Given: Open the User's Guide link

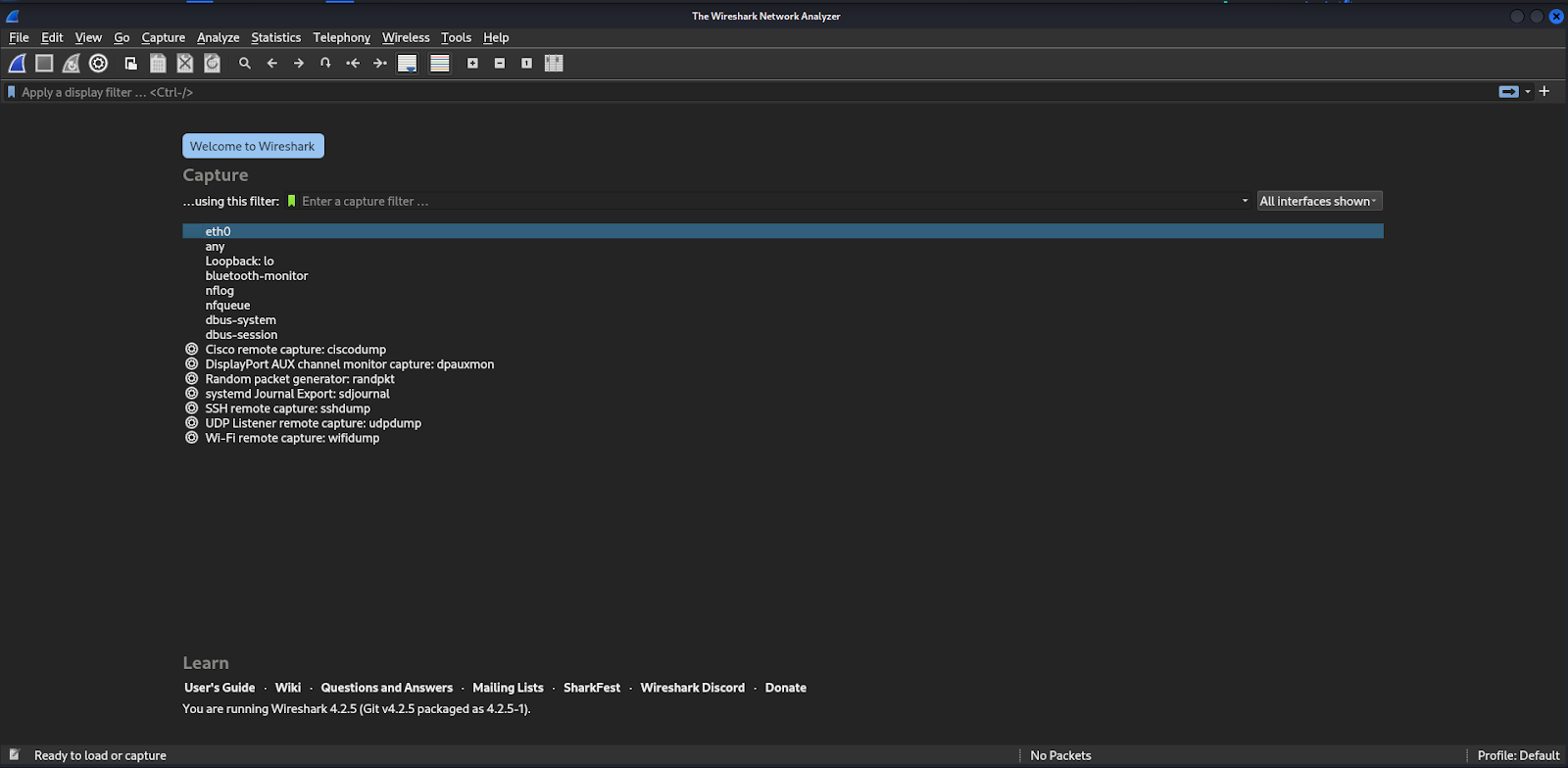Looking at the screenshot, I should [220, 688].
